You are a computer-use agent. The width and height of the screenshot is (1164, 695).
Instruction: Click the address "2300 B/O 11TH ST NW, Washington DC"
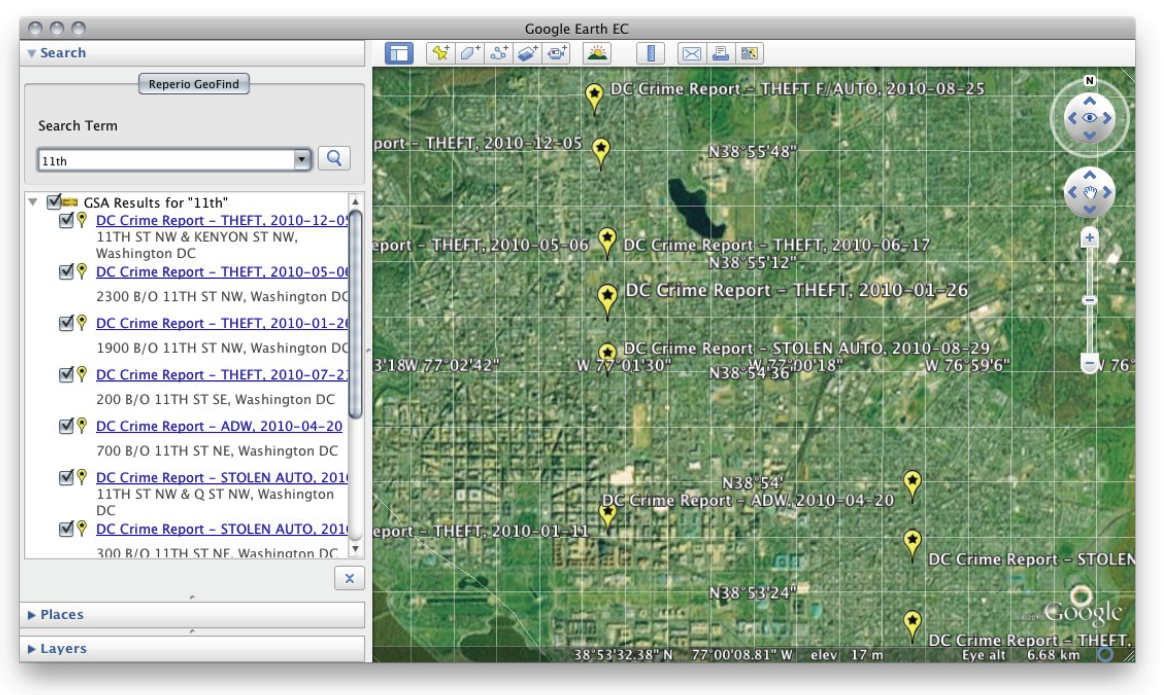point(222,296)
